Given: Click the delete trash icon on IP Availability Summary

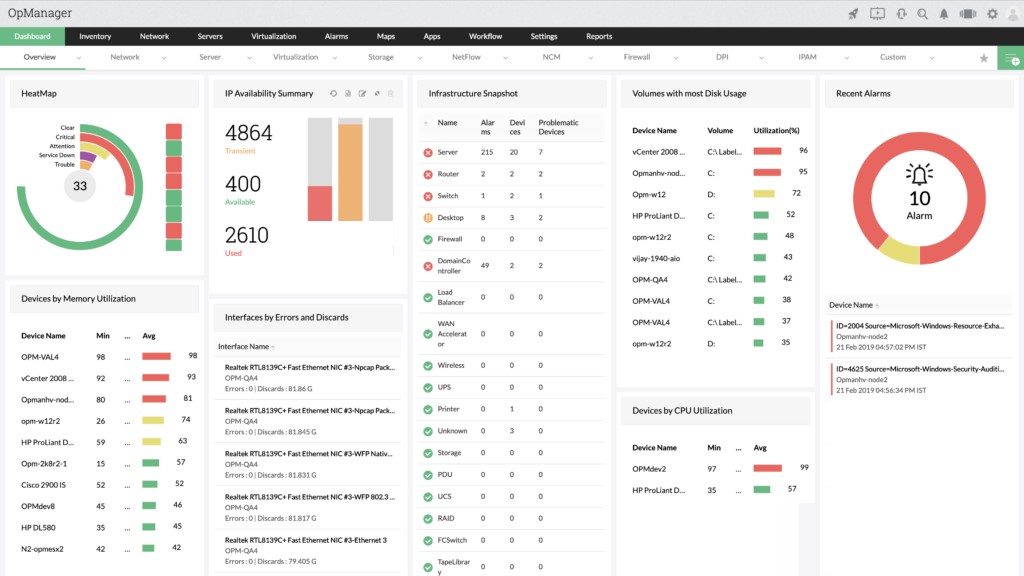Looking at the screenshot, I should (x=391, y=93).
